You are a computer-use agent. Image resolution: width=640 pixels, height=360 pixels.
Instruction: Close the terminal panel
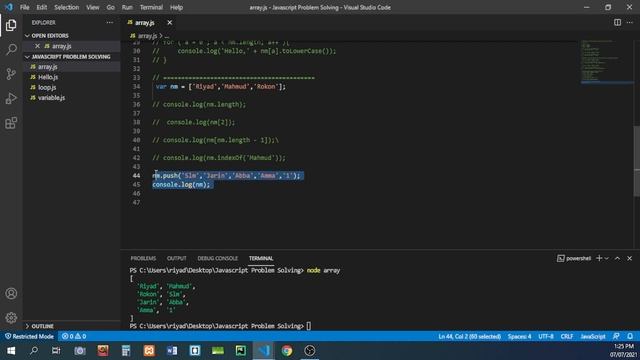[629, 258]
